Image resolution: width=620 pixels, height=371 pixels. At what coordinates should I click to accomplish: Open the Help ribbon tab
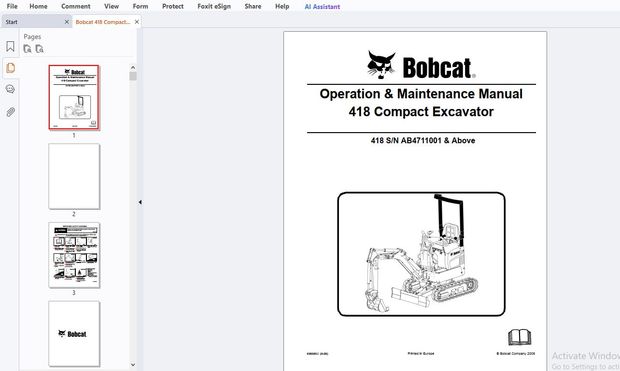coord(282,6)
